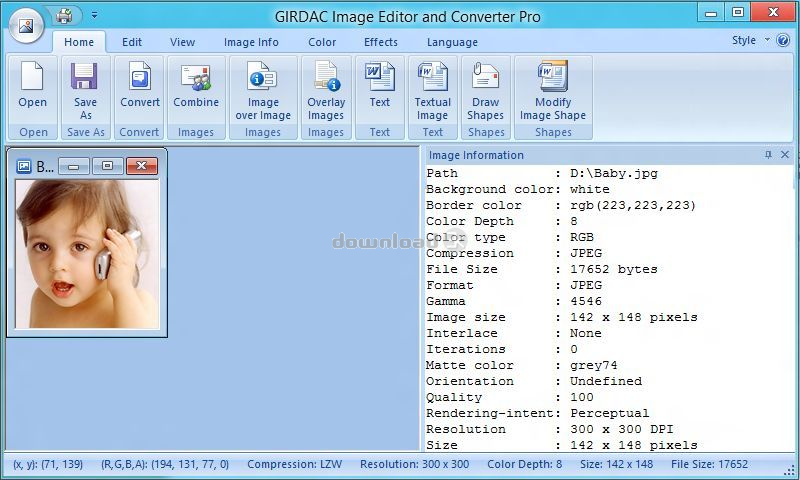The image size is (800, 480).
Task: Minimize the Baby image child window
Action: point(74,166)
